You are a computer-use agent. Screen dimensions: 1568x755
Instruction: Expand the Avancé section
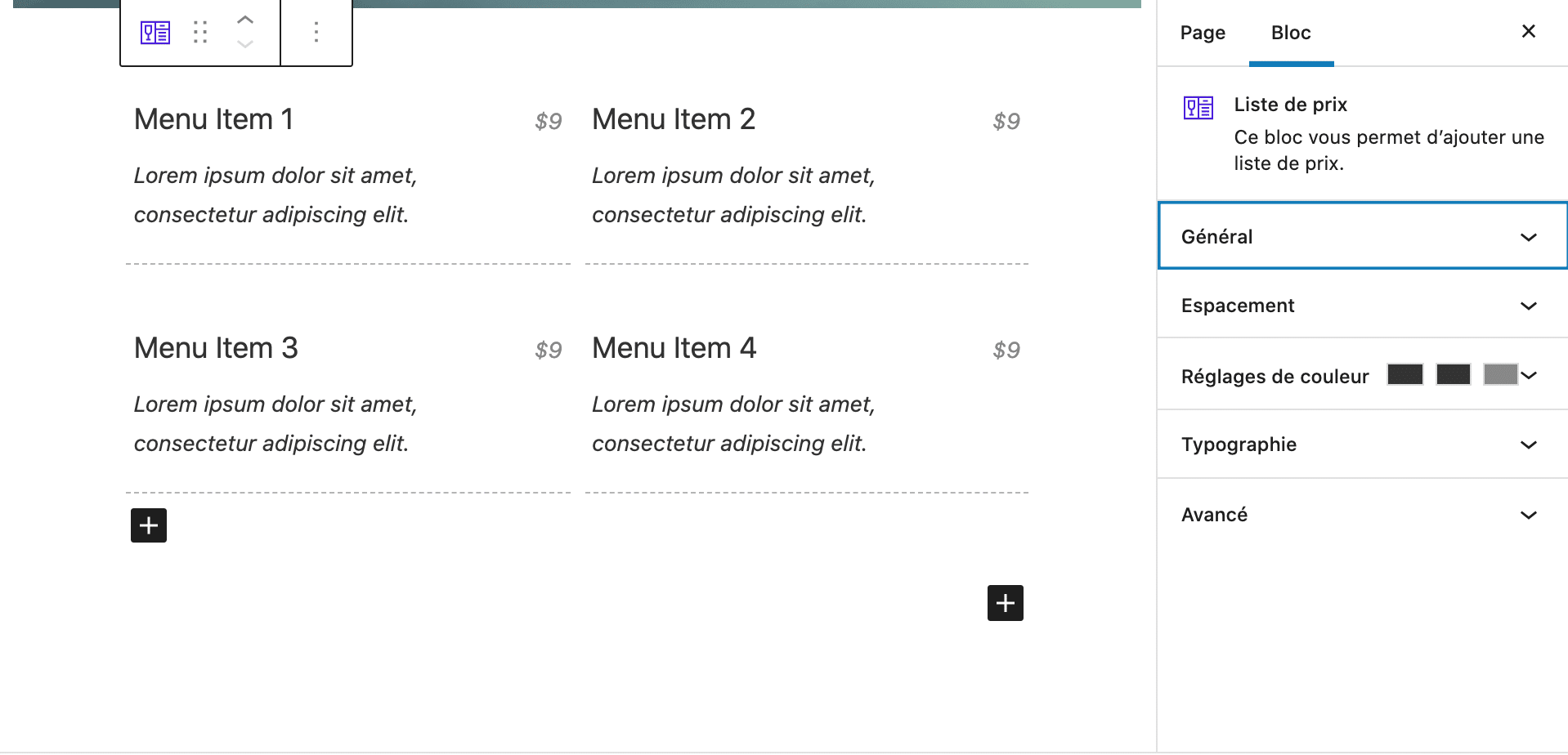[x=1362, y=515]
